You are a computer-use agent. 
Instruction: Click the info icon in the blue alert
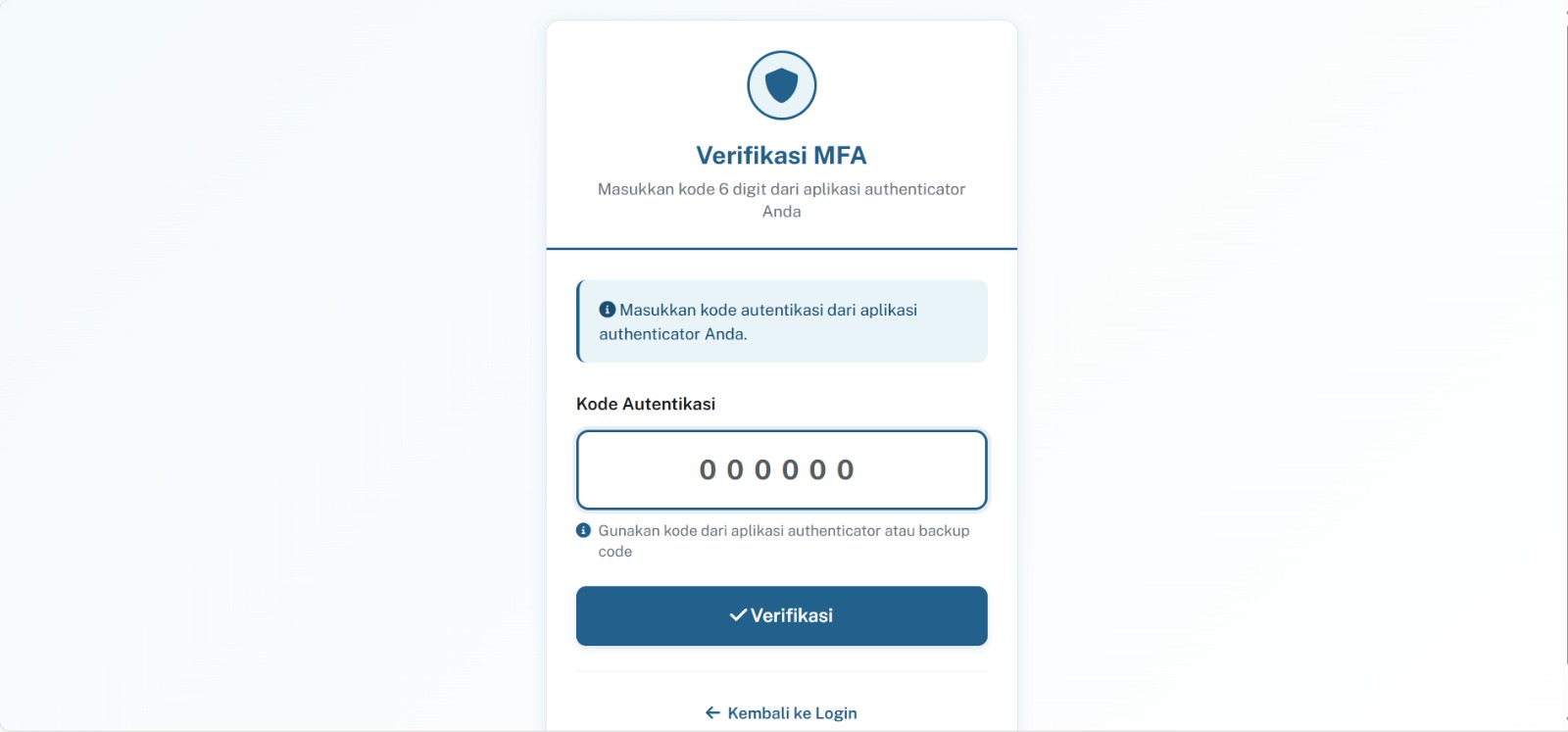[x=608, y=310]
